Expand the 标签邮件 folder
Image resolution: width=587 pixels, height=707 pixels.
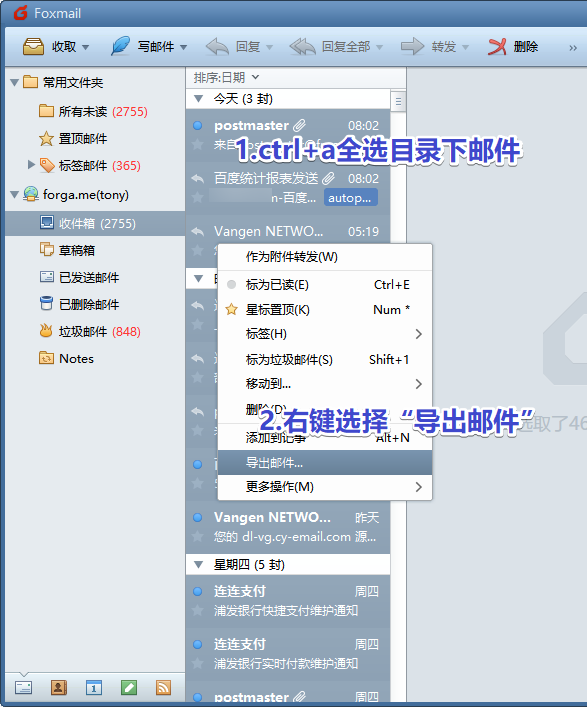pos(31,165)
